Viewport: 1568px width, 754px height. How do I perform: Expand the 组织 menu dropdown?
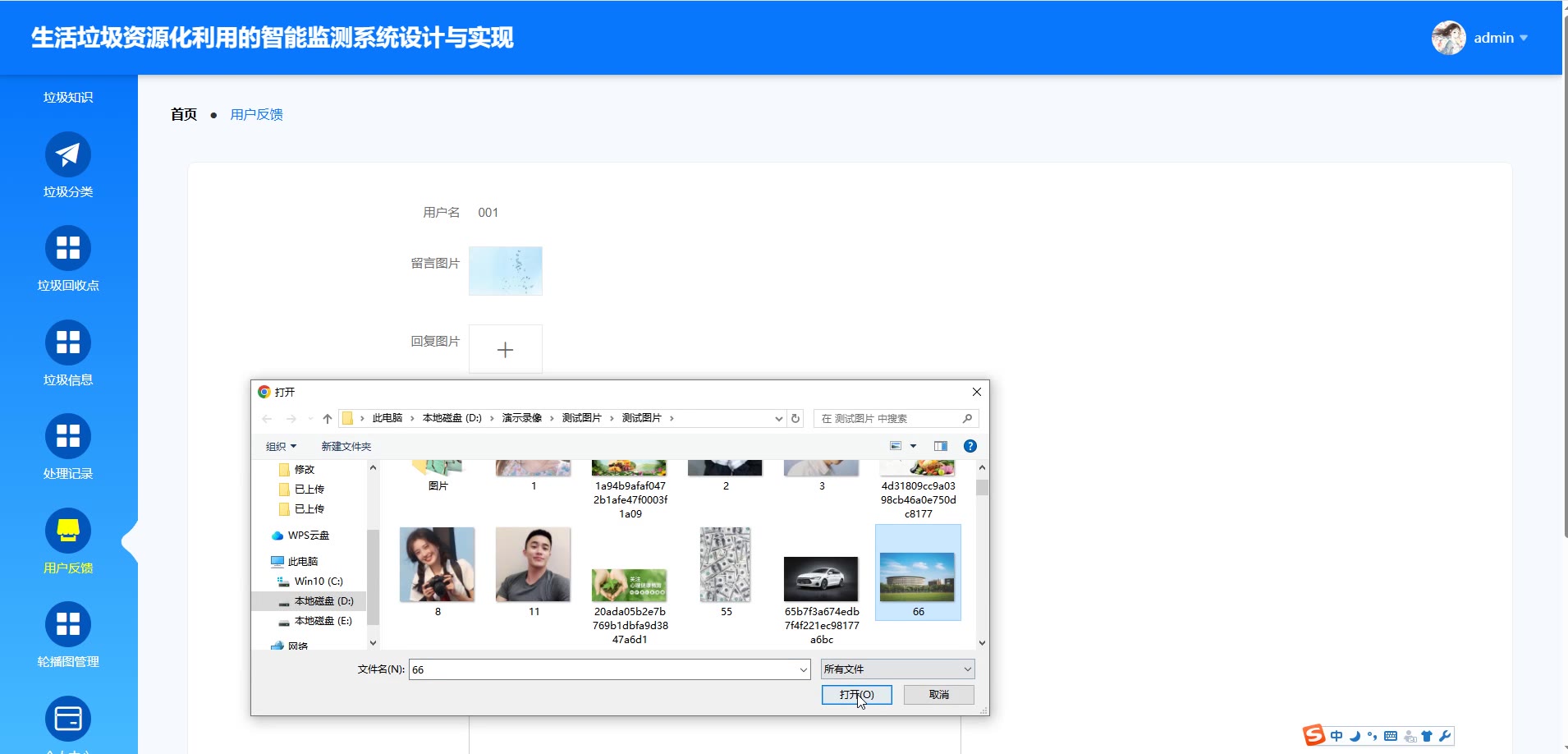(x=281, y=446)
